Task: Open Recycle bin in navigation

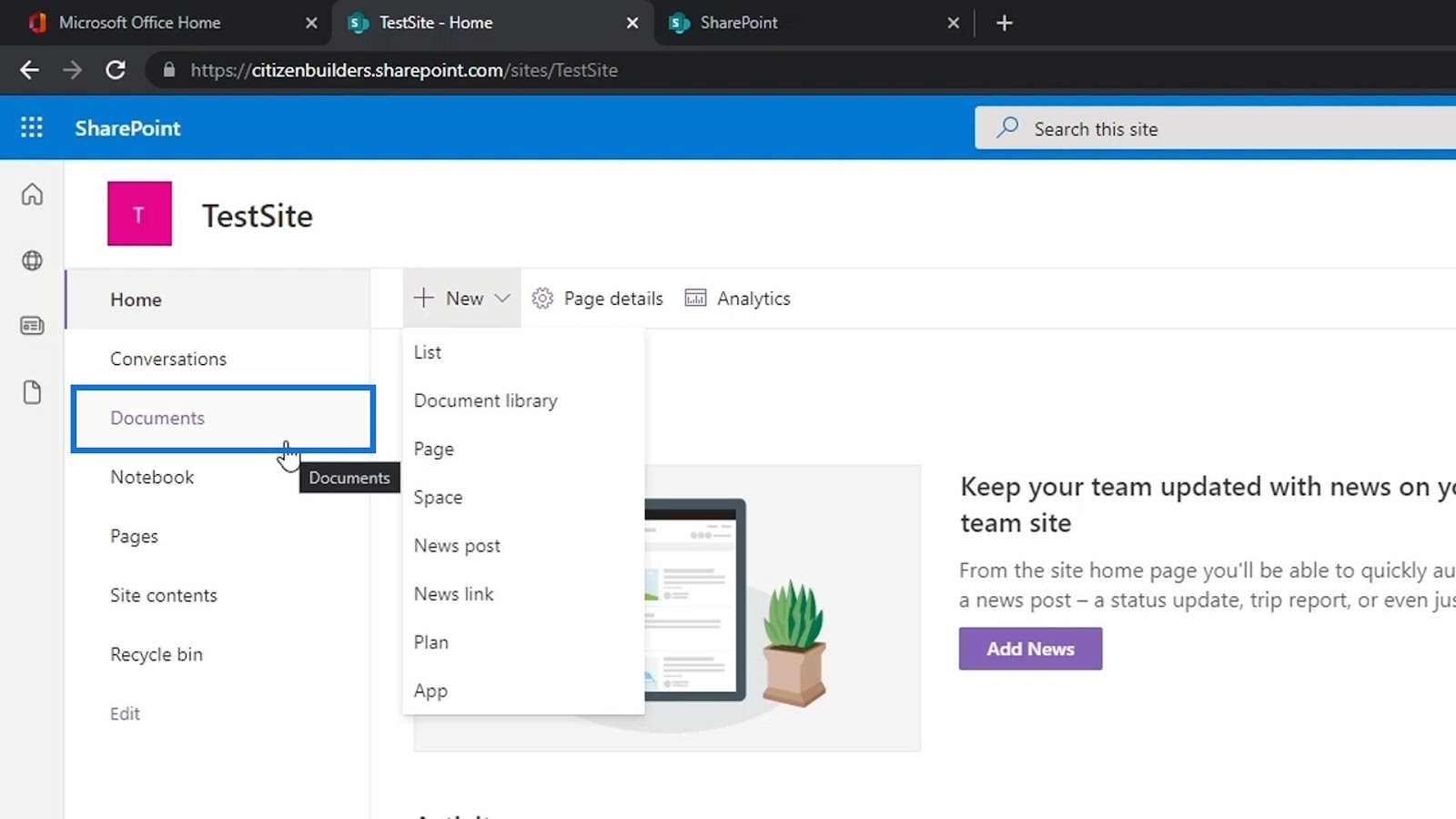Action: click(x=217, y=654)
